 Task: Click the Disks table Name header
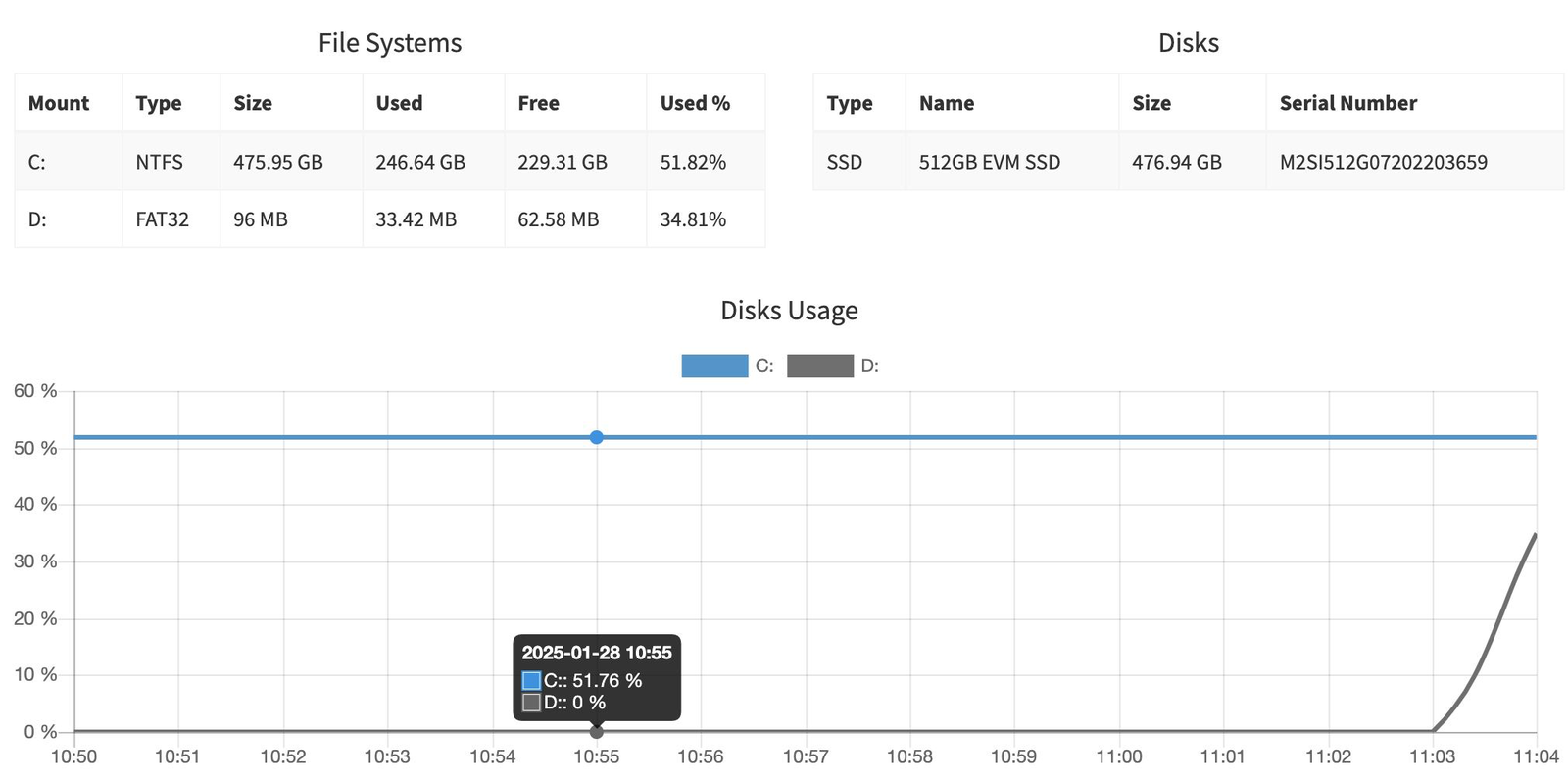click(x=1012, y=103)
